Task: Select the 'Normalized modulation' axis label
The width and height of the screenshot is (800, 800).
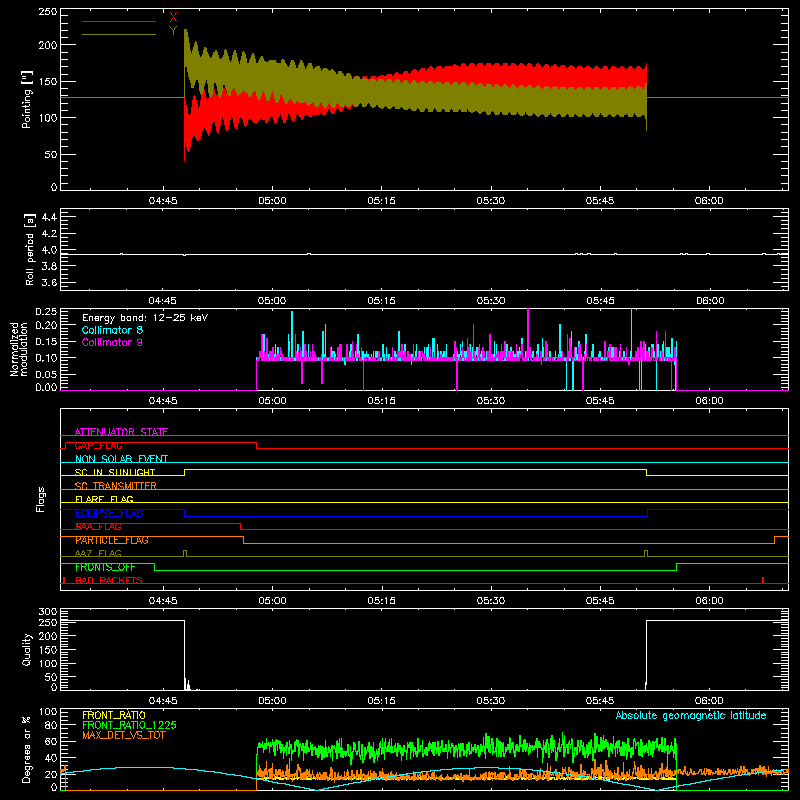Action: pos(19,349)
